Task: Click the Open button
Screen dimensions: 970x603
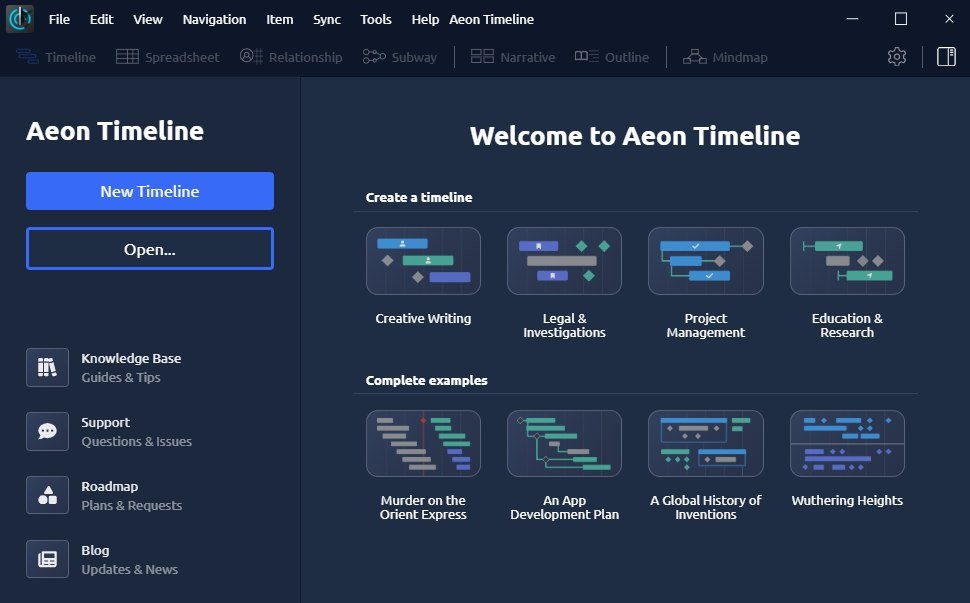Action: [149, 249]
